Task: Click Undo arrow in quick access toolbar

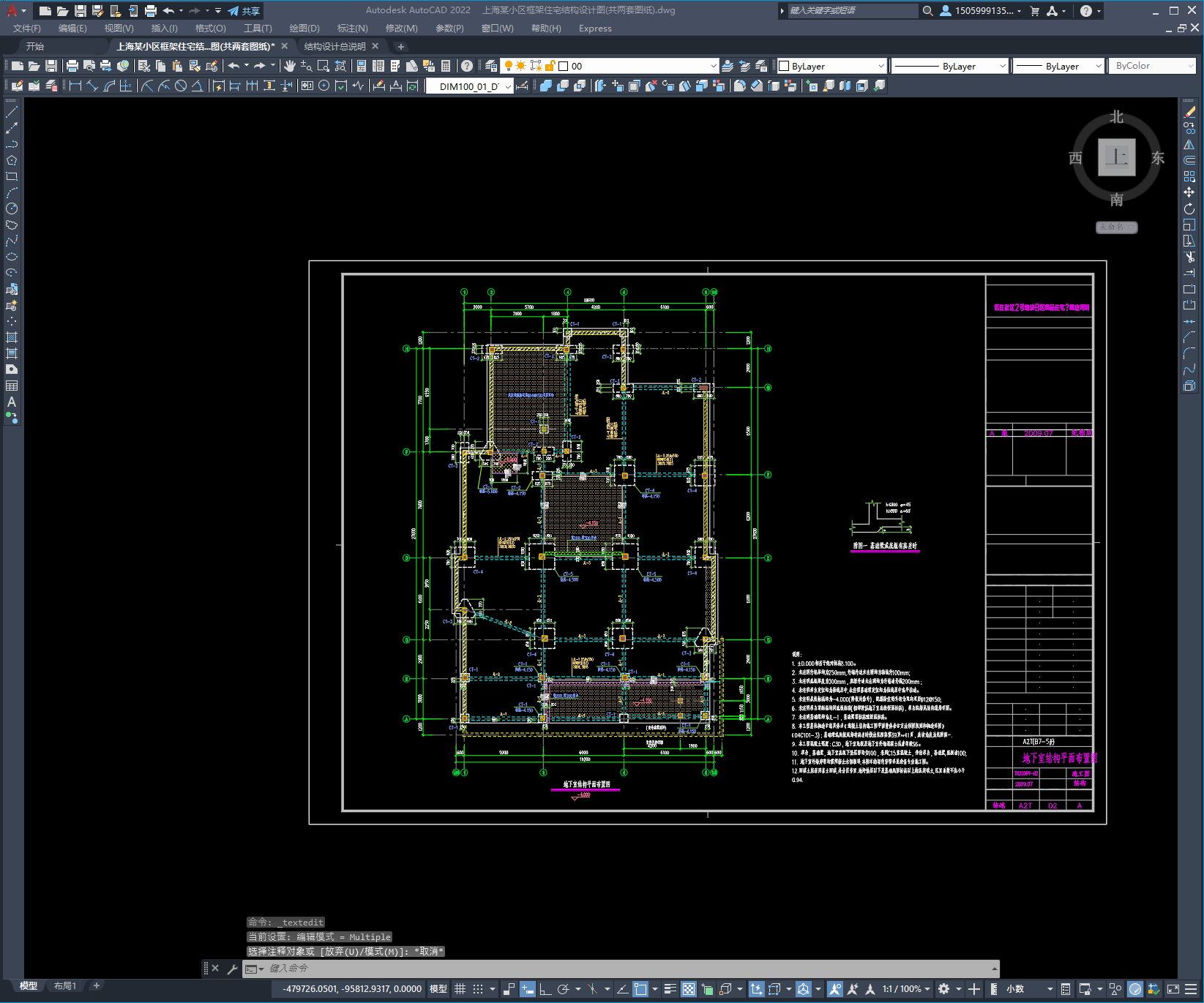Action: (168, 11)
